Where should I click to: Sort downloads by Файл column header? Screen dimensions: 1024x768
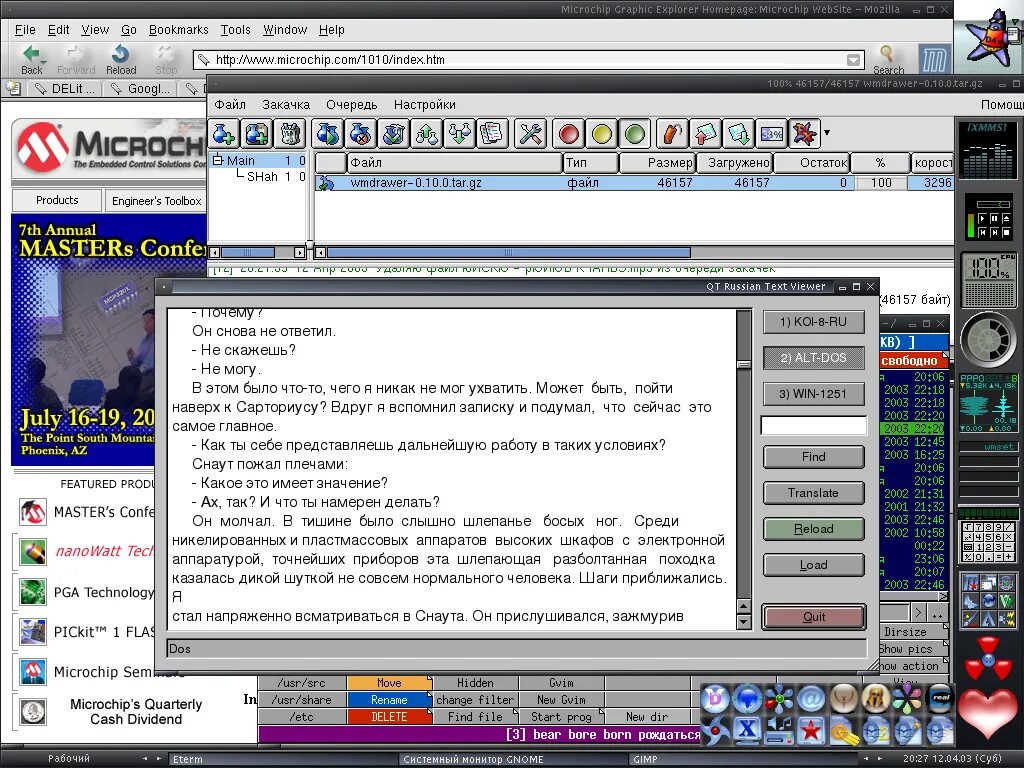tap(454, 163)
